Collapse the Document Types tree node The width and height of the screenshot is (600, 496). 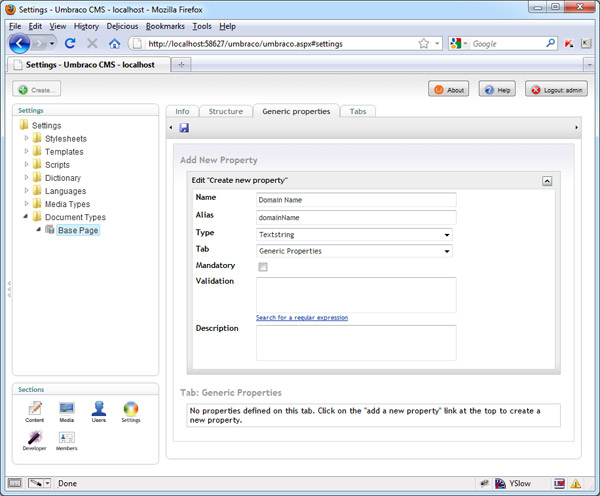pyautogui.click(x=26, y=217)
